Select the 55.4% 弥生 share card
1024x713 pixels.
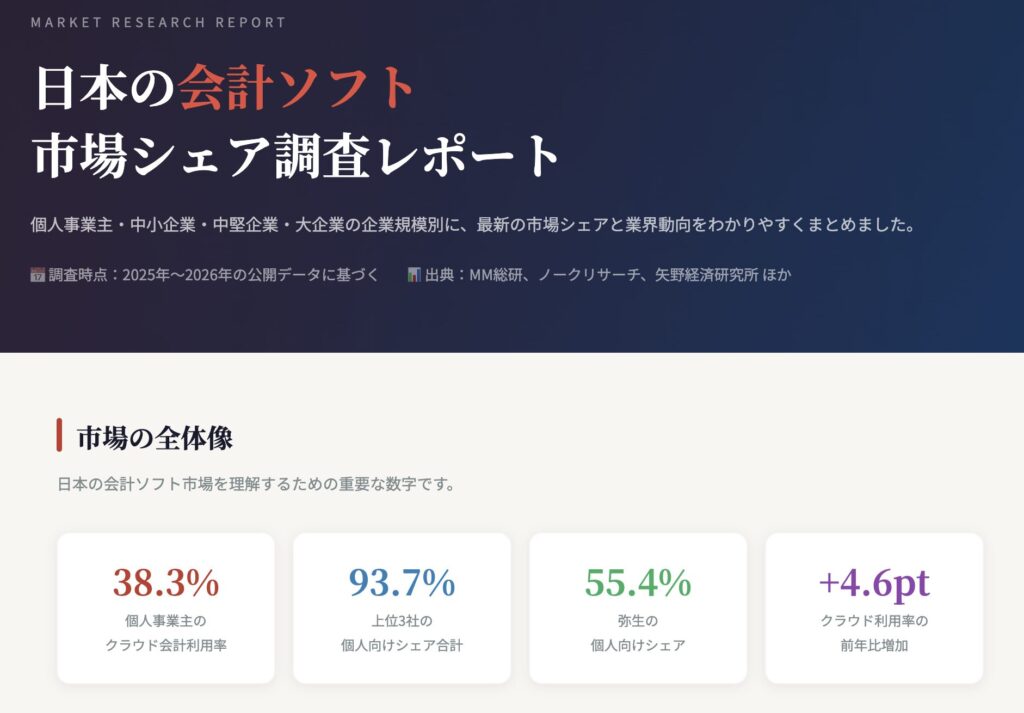(638, 608)
